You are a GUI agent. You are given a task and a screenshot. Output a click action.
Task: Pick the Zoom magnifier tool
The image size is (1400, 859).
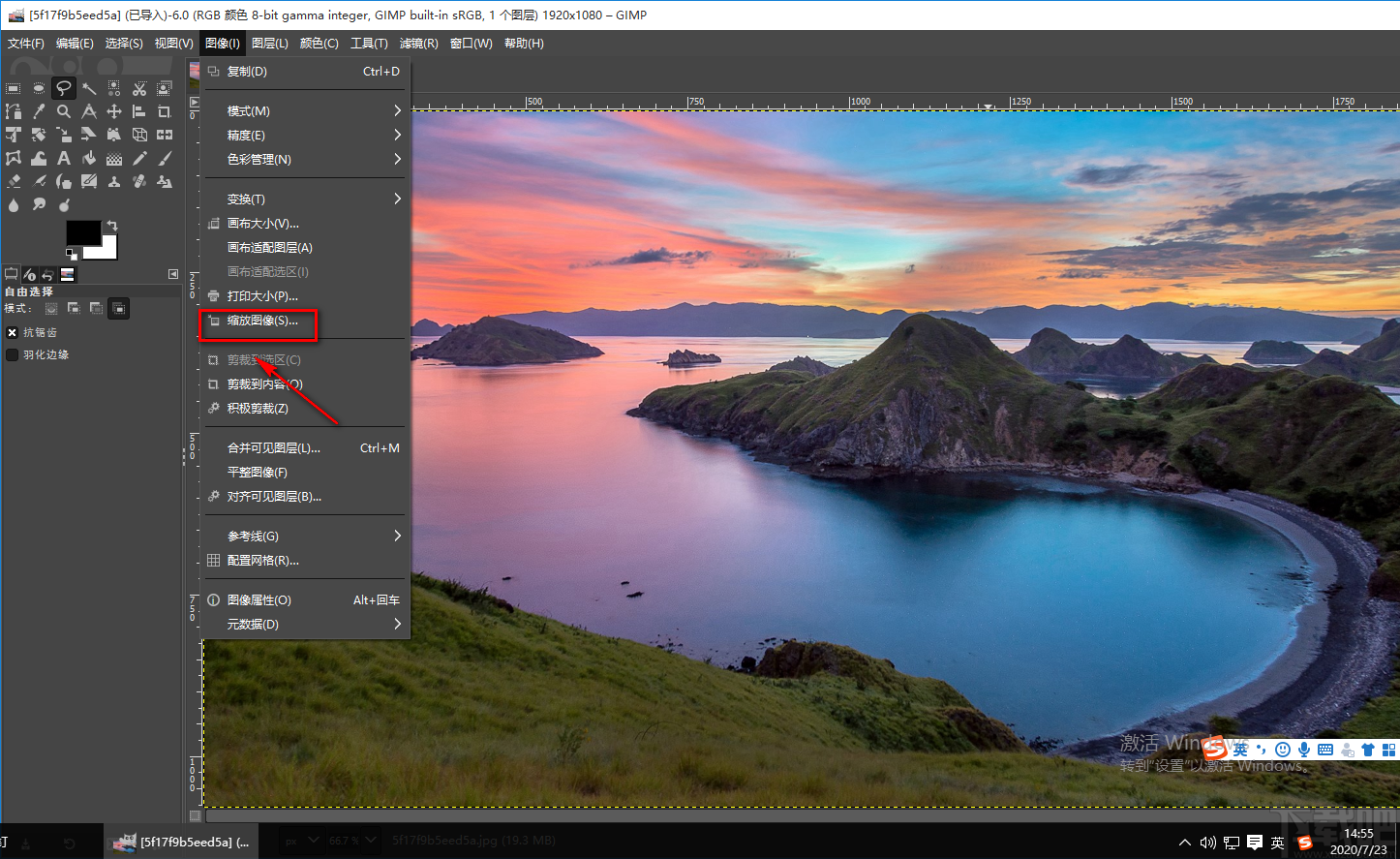tap(64, 111)
